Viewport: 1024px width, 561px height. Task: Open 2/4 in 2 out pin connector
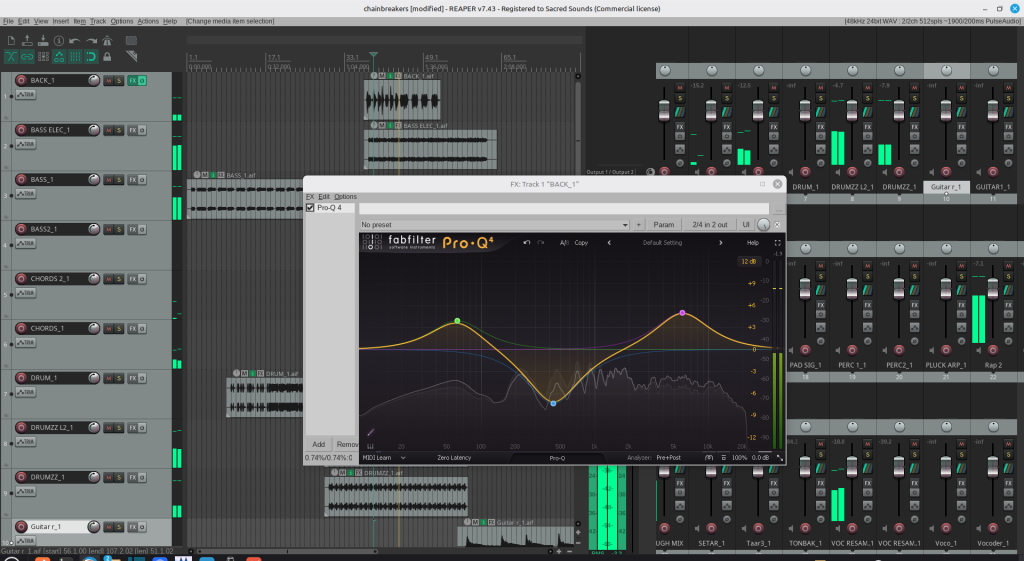click(710, 225)
